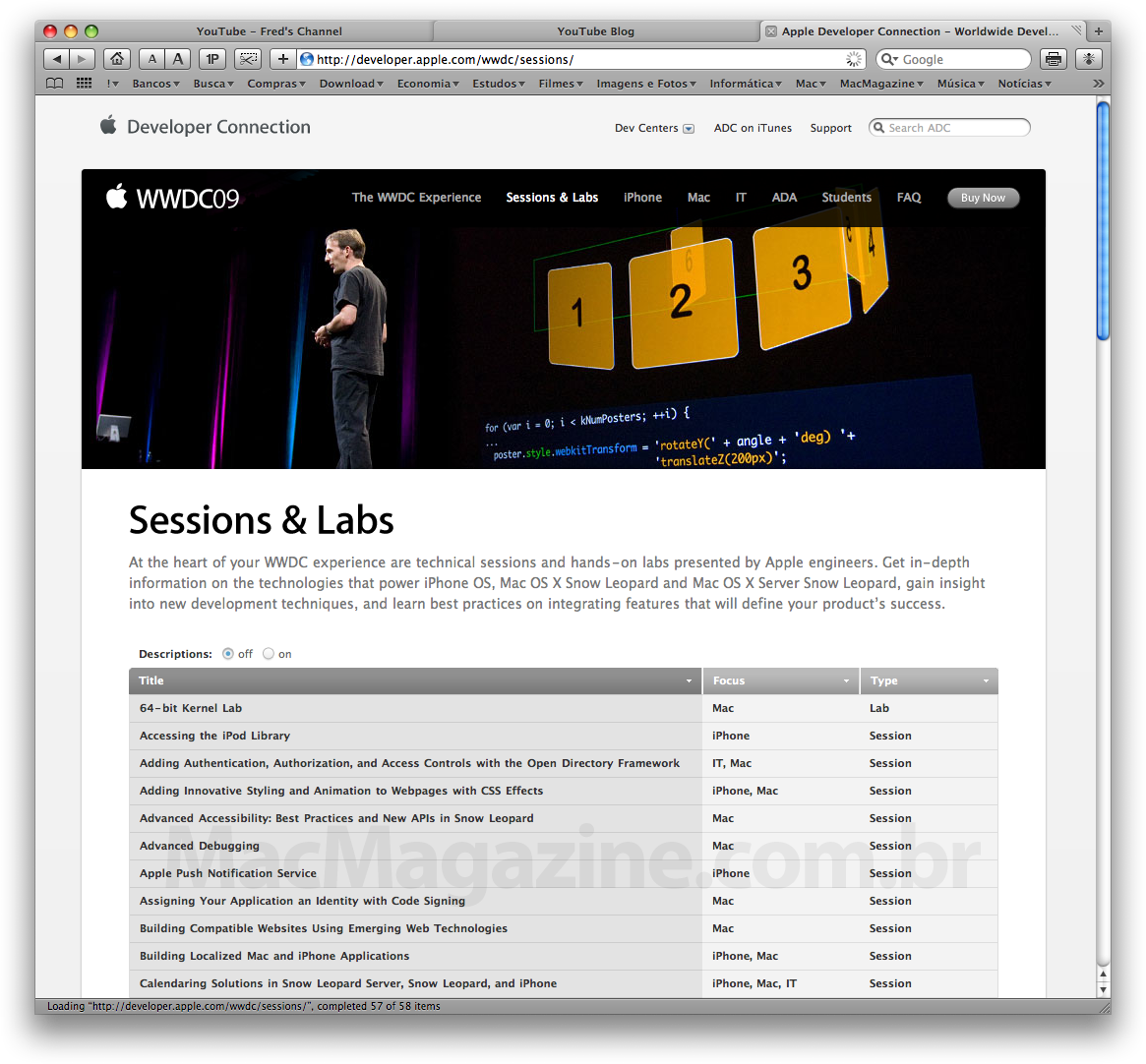Open the Apple Push Notification Service session
This screenshot has height=1064, width=1146.
click(228, 873)
